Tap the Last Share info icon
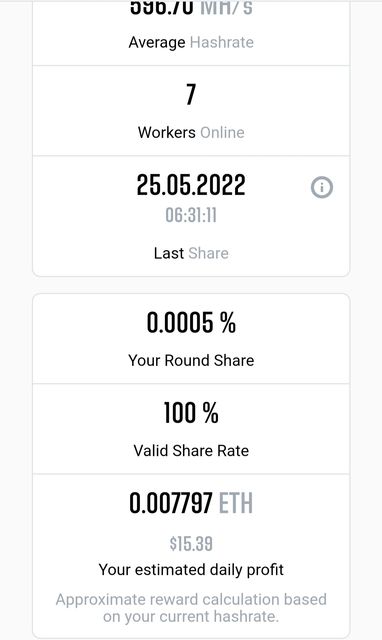Screen dimensions: 382x640 pos(322,187)
